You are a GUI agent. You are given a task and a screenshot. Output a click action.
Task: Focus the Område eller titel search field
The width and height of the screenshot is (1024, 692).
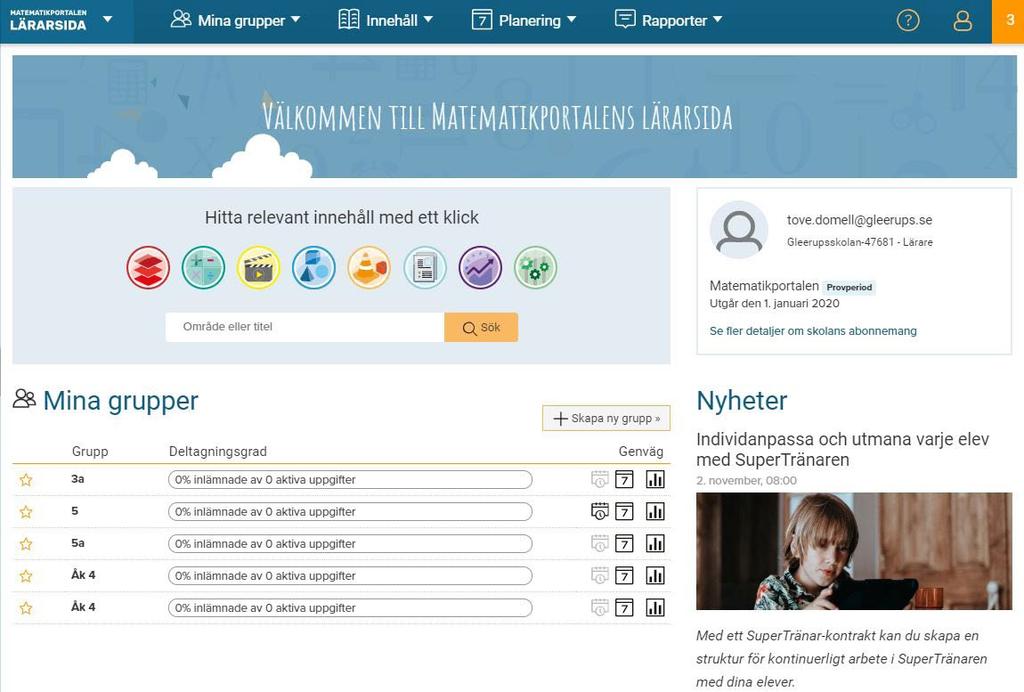[305, 327]
